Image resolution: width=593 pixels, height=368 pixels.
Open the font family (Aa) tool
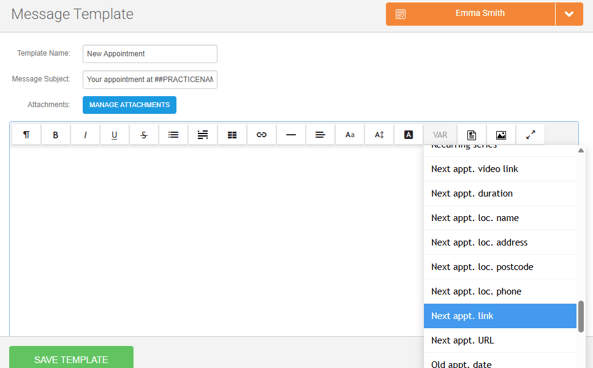tap(350, 135)
